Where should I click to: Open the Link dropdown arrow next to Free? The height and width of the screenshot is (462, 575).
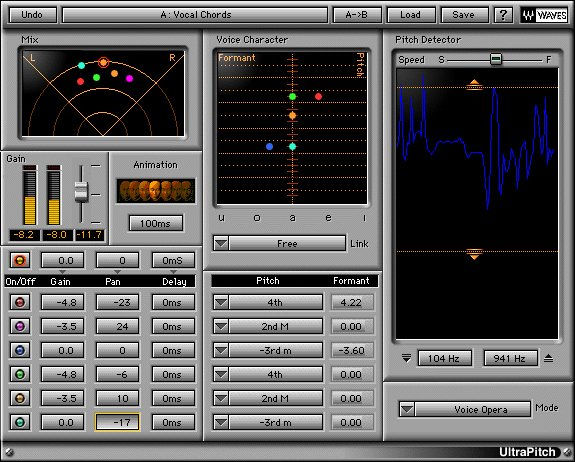click(221, 243)
